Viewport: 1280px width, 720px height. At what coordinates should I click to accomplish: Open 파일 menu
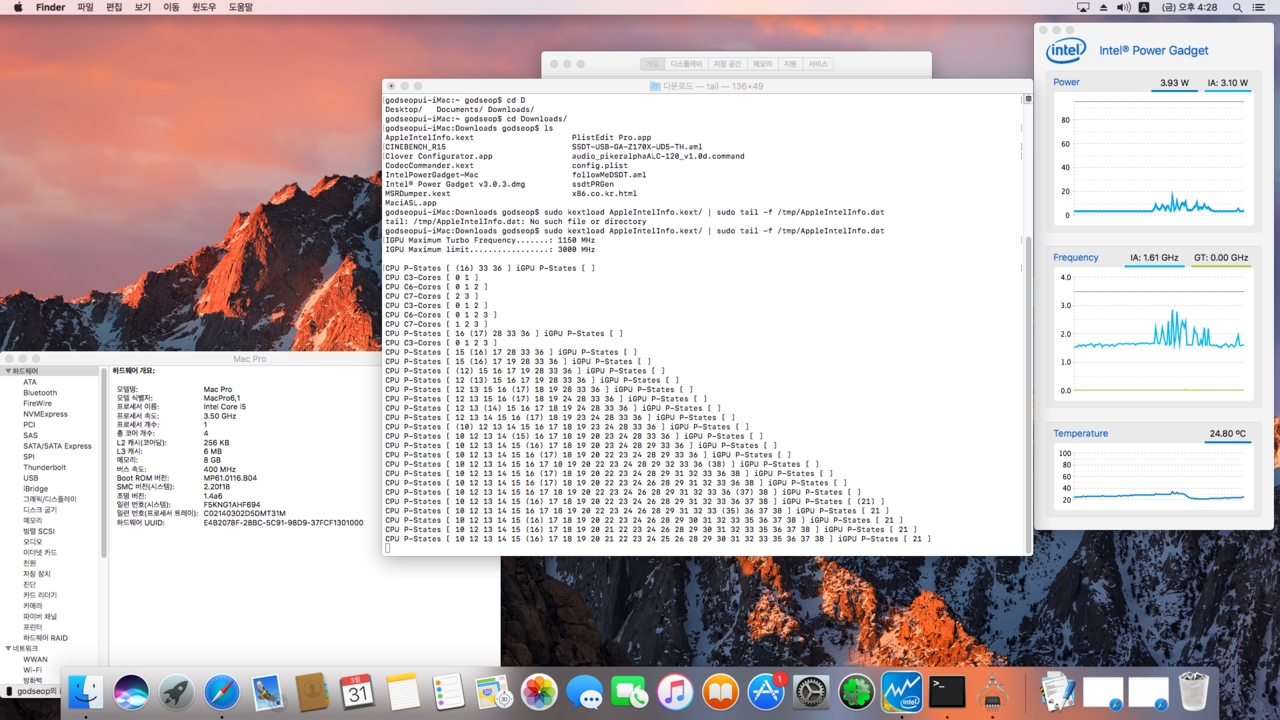[85, 7]
